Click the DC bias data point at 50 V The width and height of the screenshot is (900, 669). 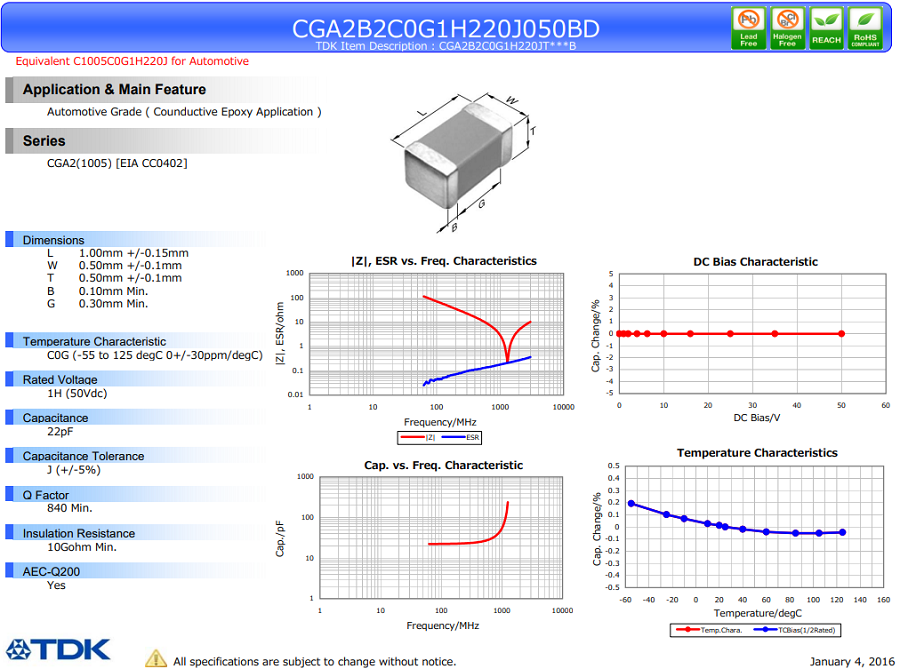tap(841, 333)
